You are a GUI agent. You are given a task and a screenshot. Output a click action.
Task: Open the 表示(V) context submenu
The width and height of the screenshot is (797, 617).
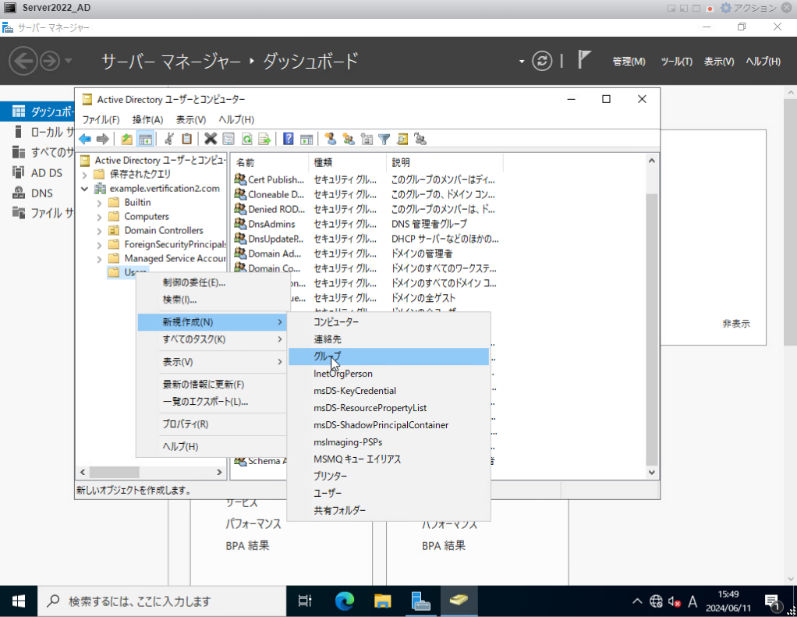[x=212, y=362]
